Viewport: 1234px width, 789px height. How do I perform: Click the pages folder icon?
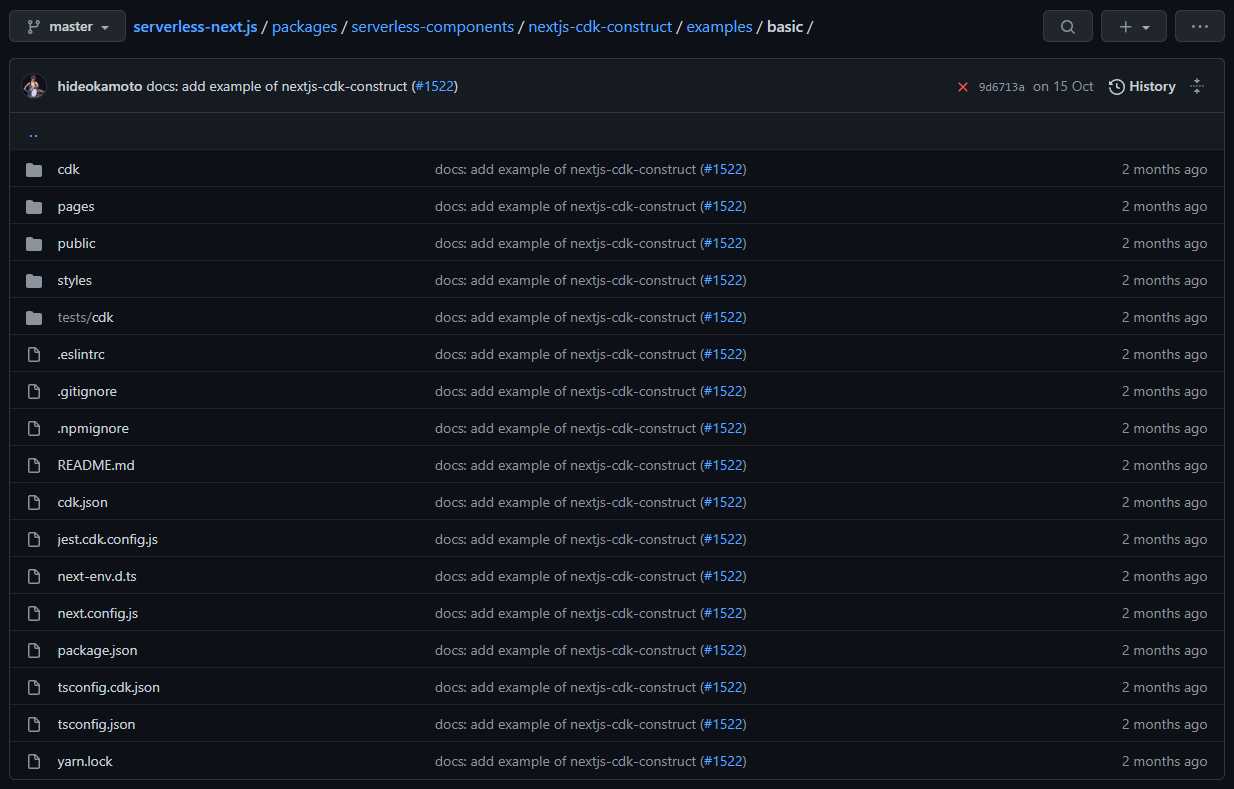coord(34,207)
